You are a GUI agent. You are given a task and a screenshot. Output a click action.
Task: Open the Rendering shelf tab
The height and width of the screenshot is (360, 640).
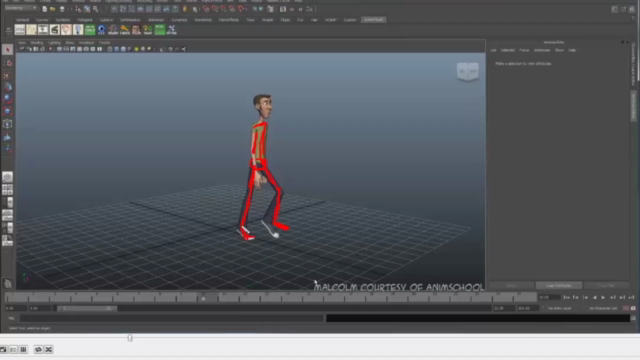(x=203, y=20)
